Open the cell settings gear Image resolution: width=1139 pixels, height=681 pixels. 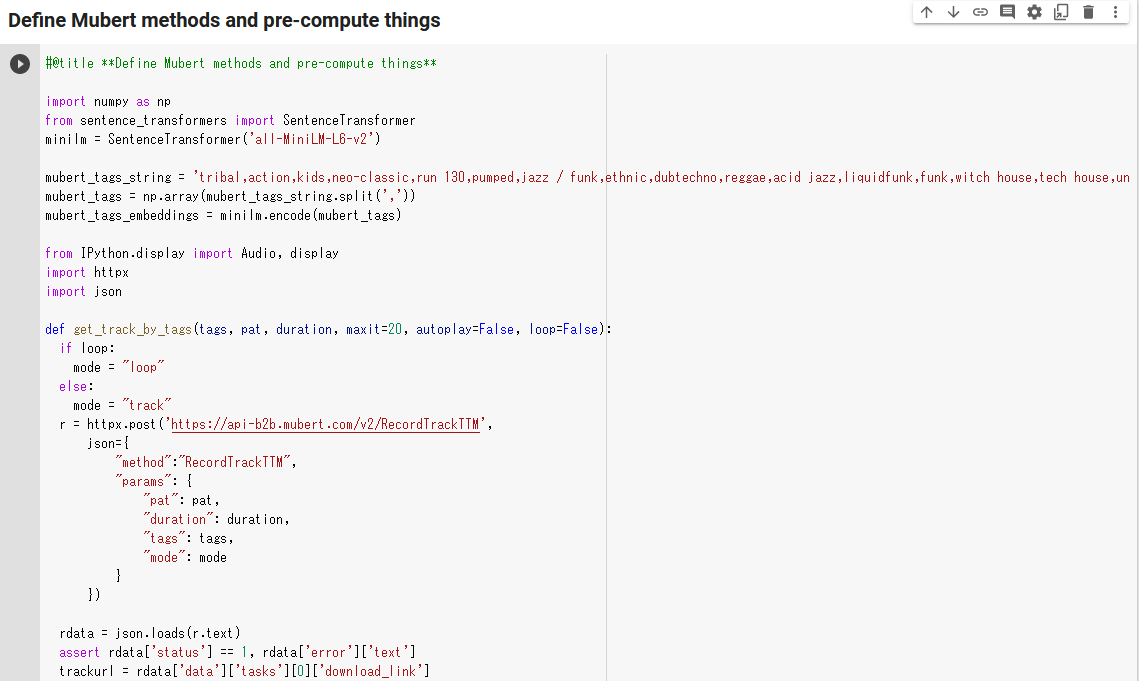tap(1034, 12)
